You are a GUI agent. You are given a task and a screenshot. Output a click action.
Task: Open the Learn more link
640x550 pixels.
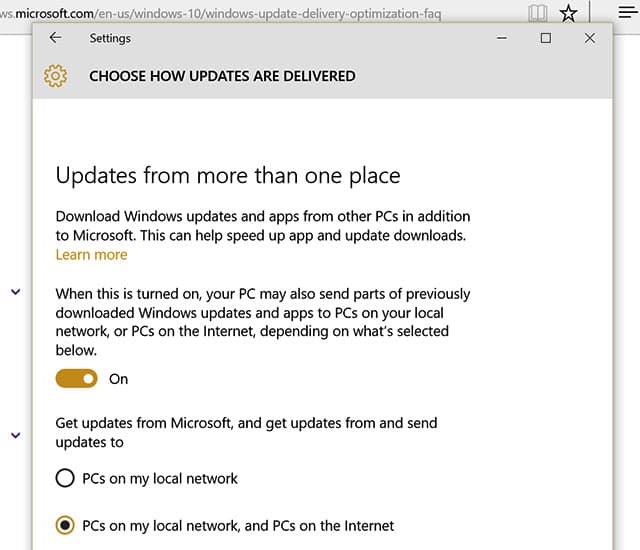pos(91,255)
